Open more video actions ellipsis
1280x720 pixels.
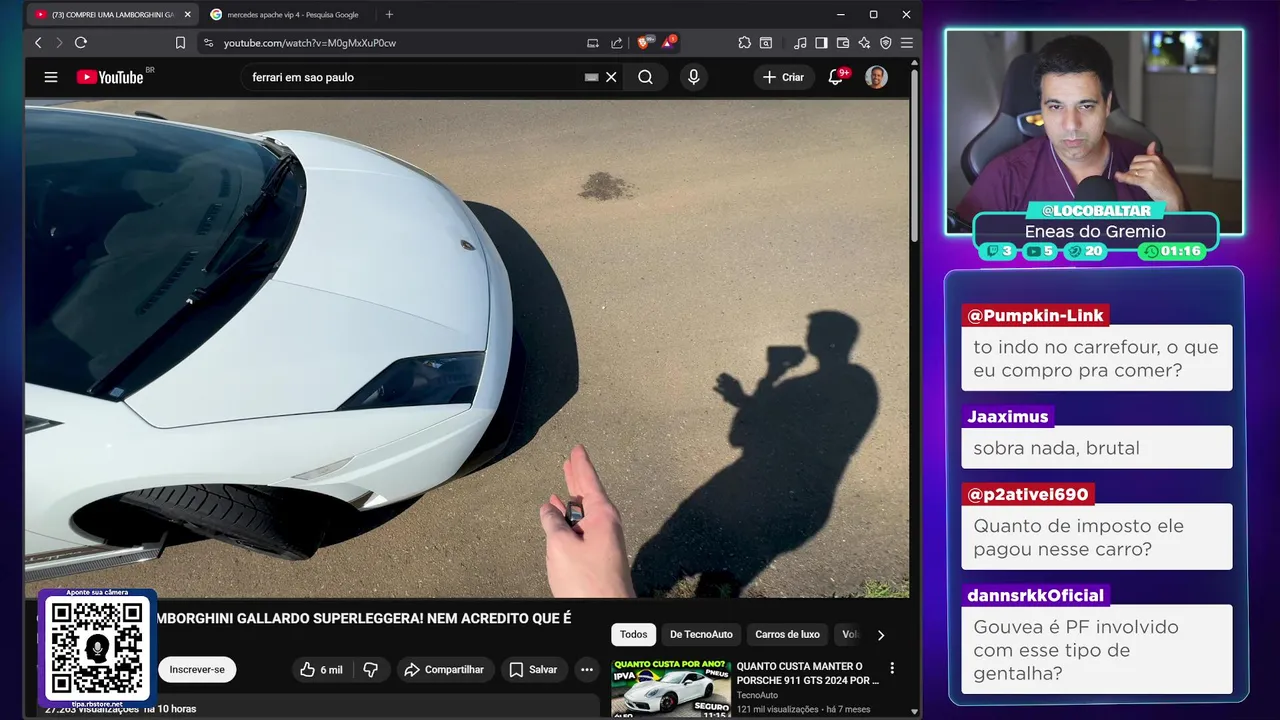click(x=587, y=670)
